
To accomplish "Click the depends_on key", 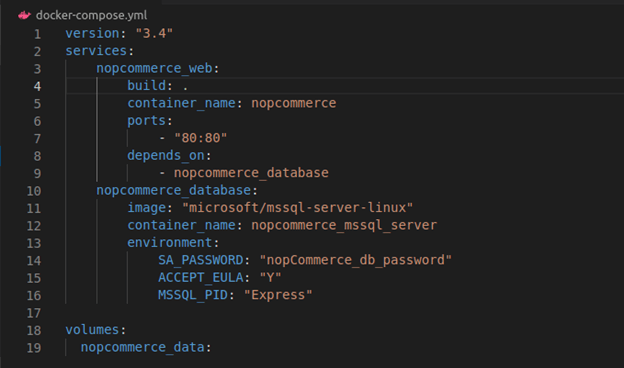I will [166, 155].
